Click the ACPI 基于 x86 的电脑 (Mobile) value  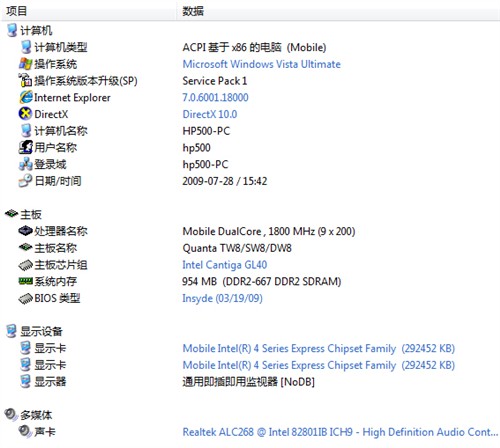(x=254, y=47)
